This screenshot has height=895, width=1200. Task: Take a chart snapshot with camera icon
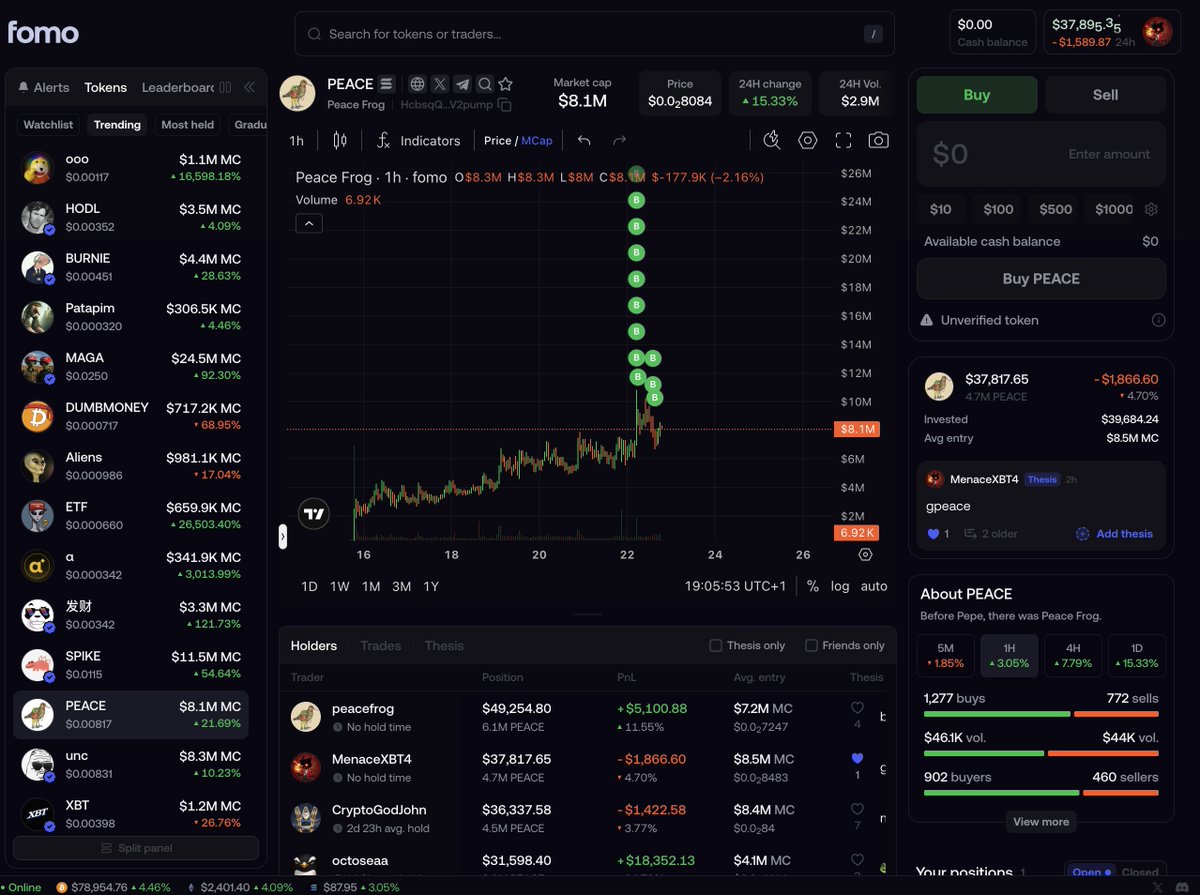point(878,140)
